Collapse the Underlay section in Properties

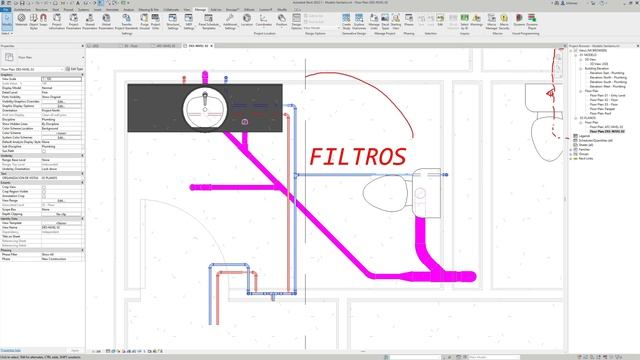tap(82, 156)
